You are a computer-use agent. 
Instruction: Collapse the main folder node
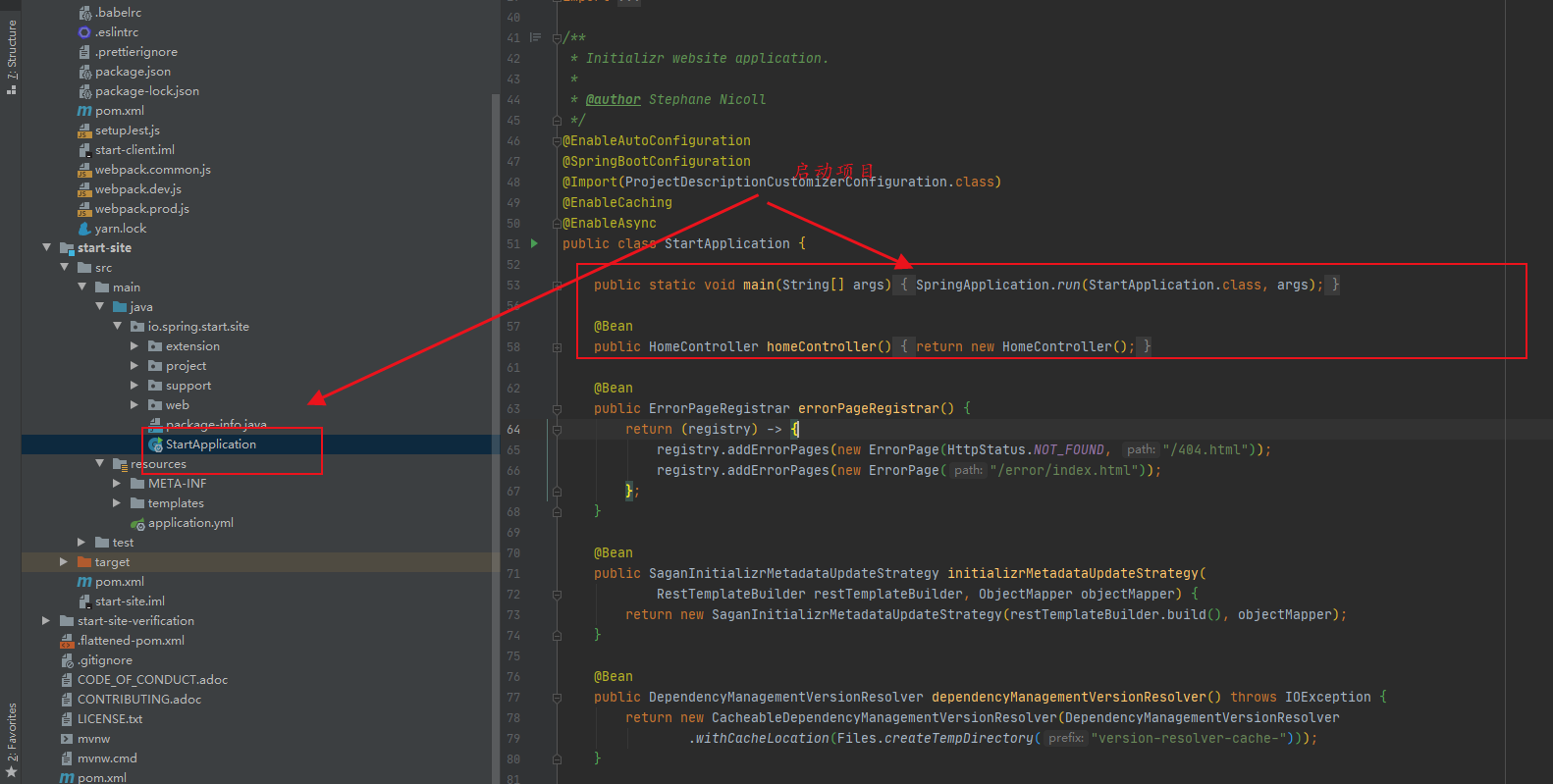[81, 287]
